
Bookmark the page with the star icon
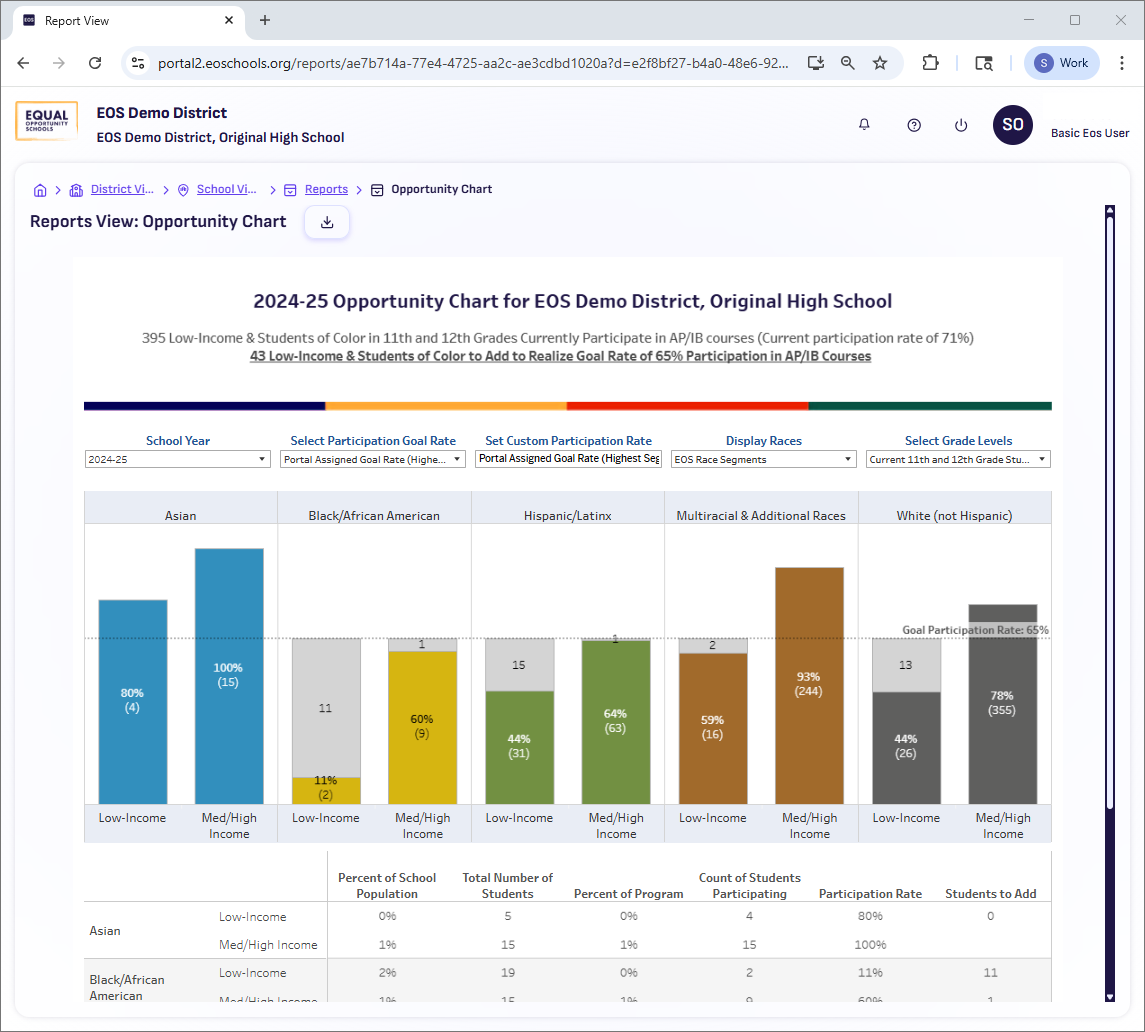click(880, 62)
